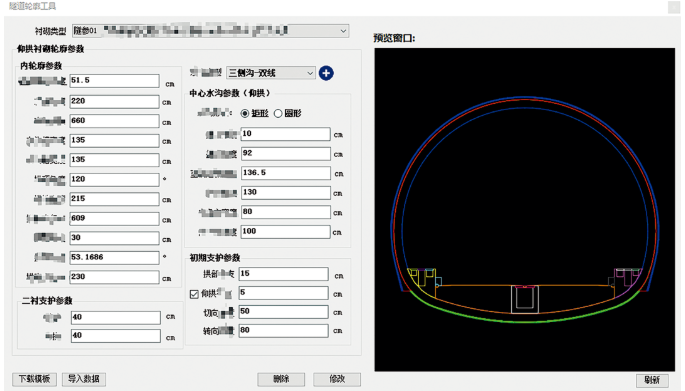The image size is (685, 391).
Task: Click the 刷新 button under preview
Action: [652, 380]
